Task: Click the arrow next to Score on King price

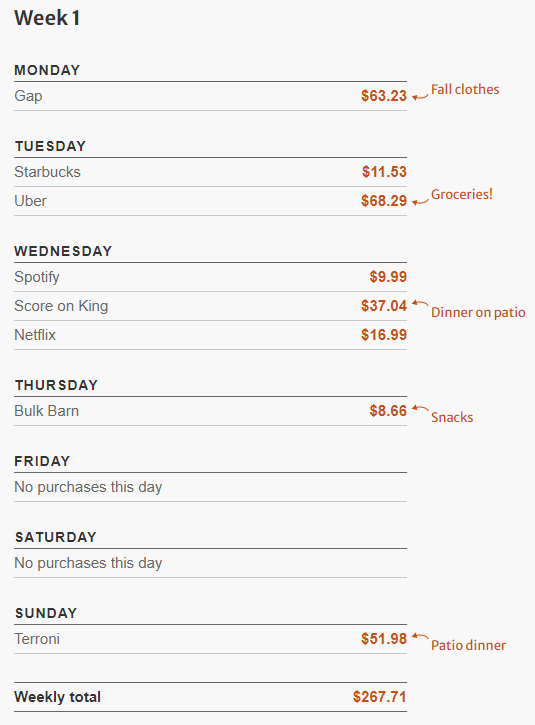Action: 420,303
